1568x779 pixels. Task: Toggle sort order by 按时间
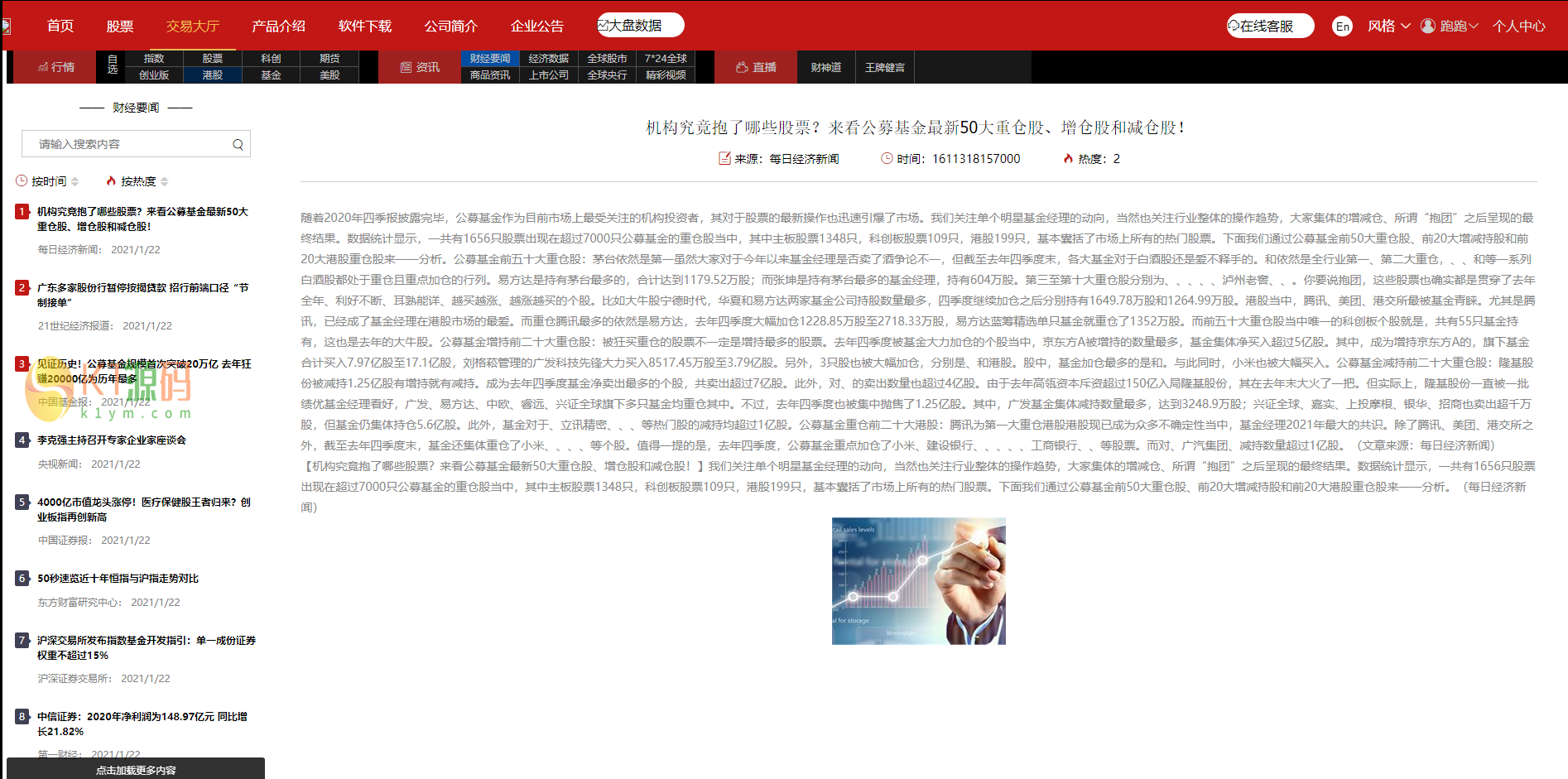click(x=48, y=181)
